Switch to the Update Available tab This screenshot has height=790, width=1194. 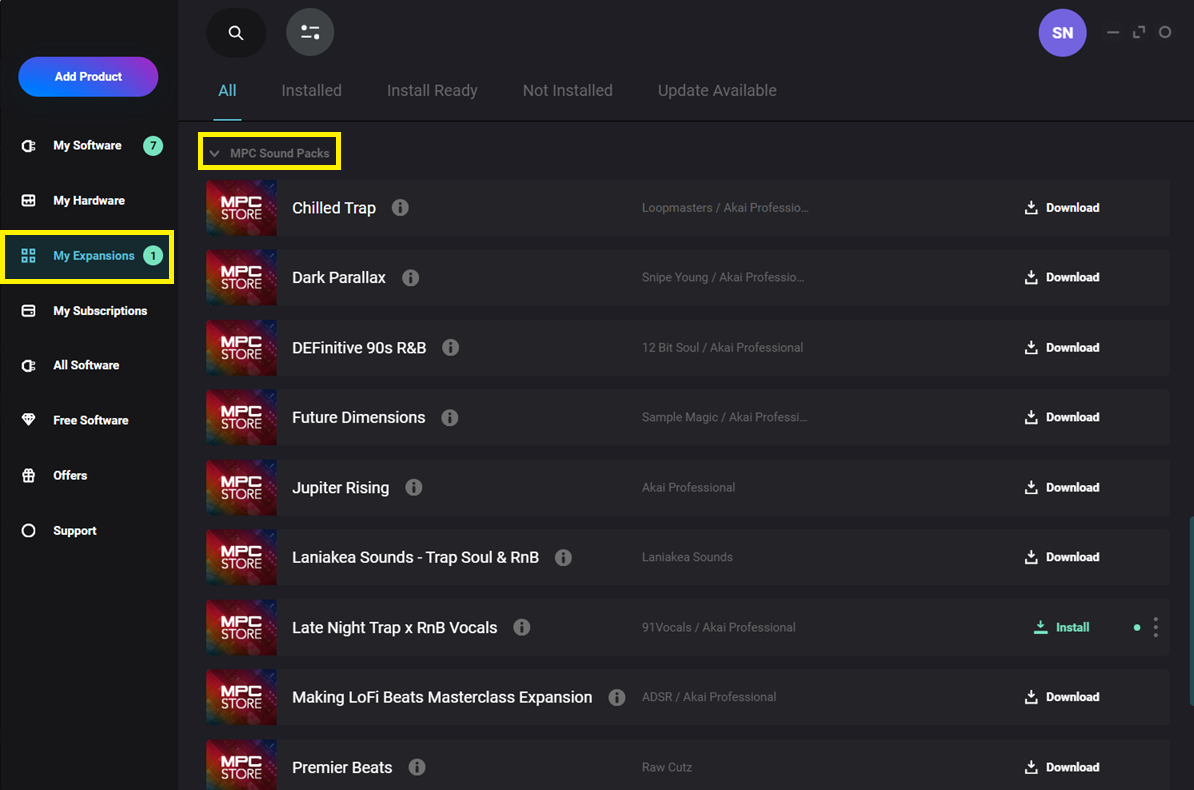click(717, 91)
